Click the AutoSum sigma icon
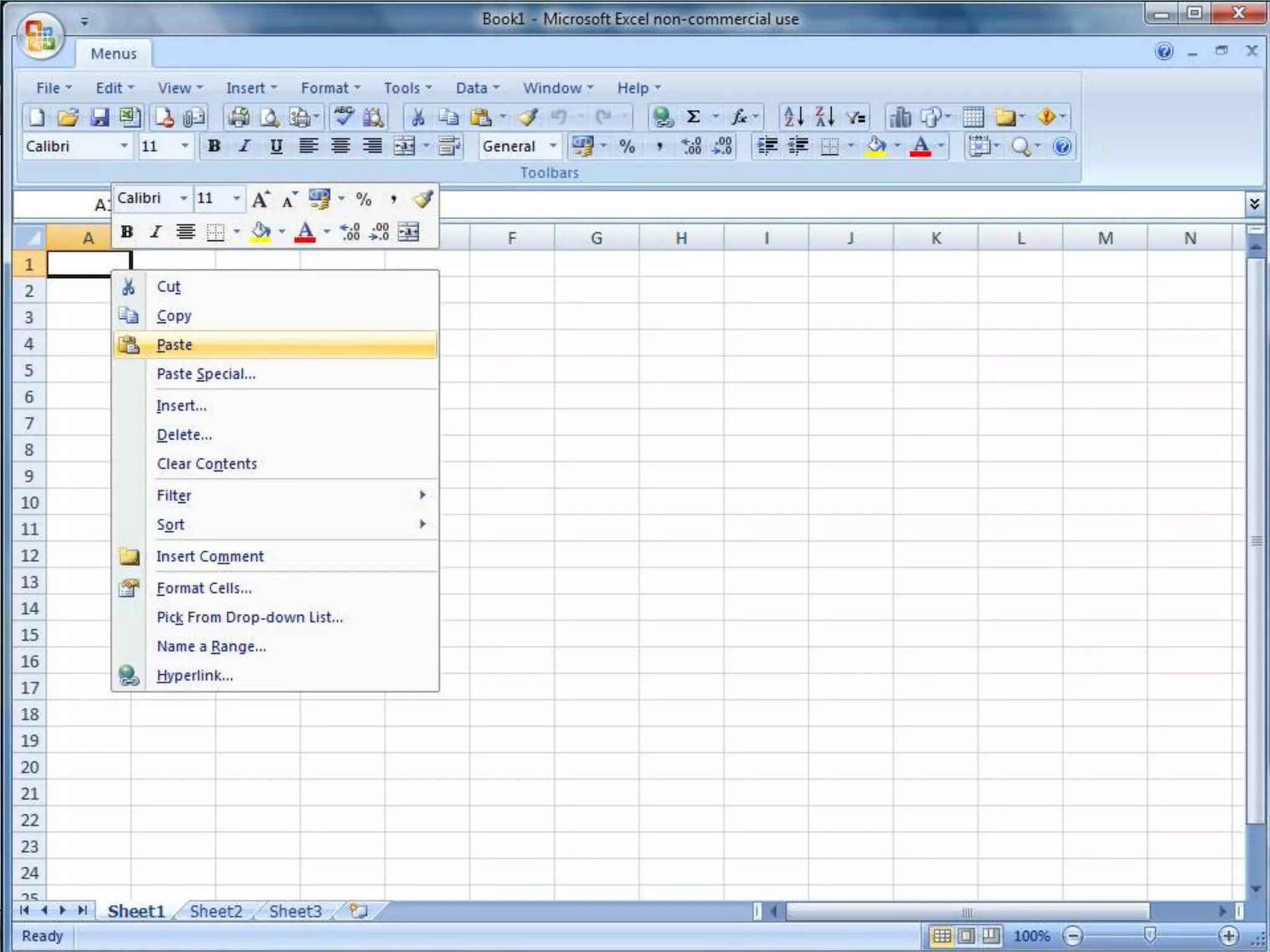 pos(693,117)
